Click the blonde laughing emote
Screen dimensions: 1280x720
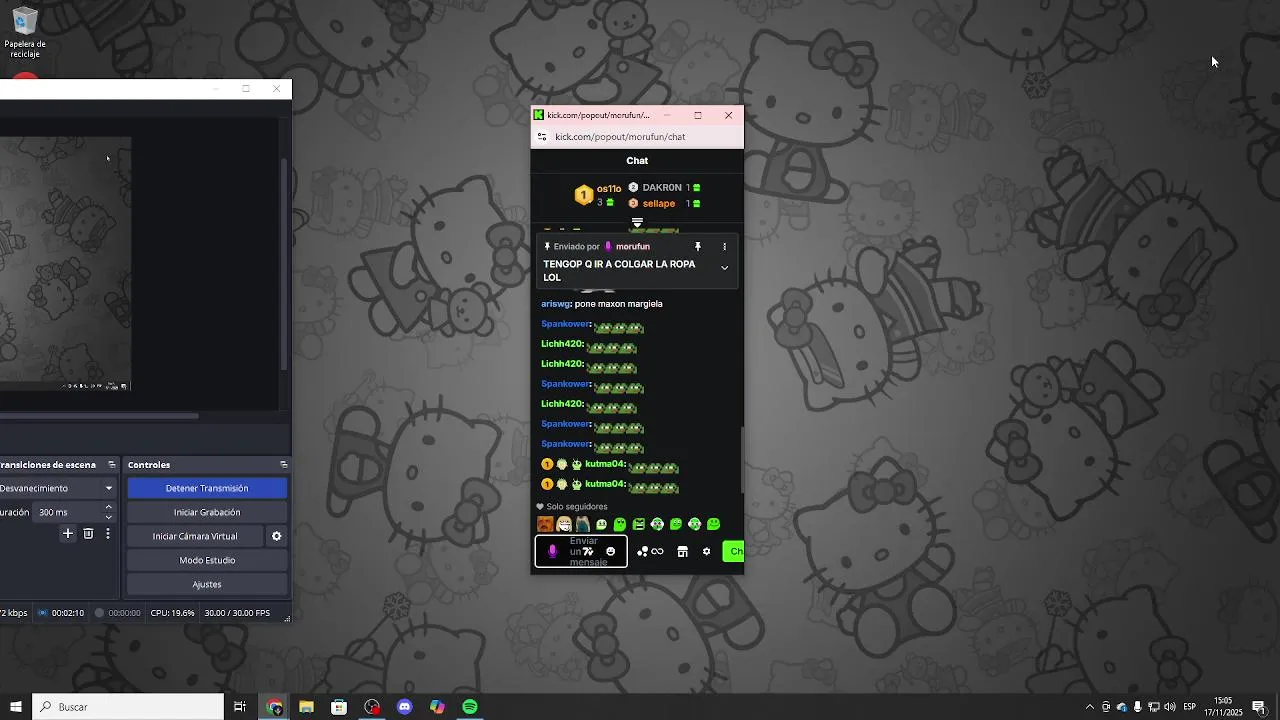pos(564,524)
